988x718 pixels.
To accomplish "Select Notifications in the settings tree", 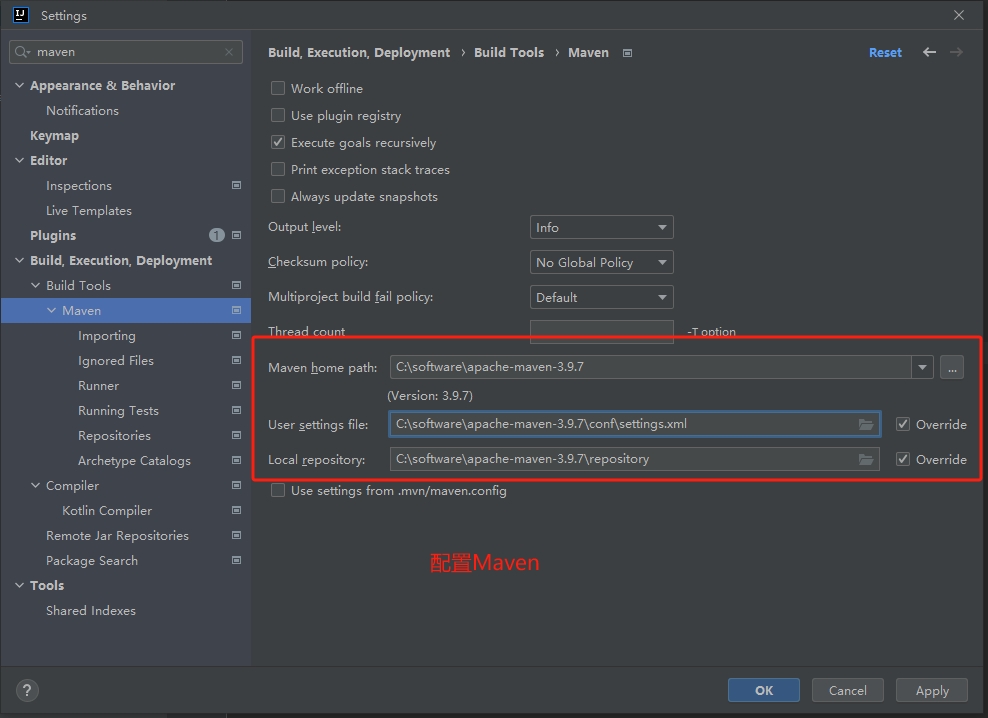I will coord(83,110).
